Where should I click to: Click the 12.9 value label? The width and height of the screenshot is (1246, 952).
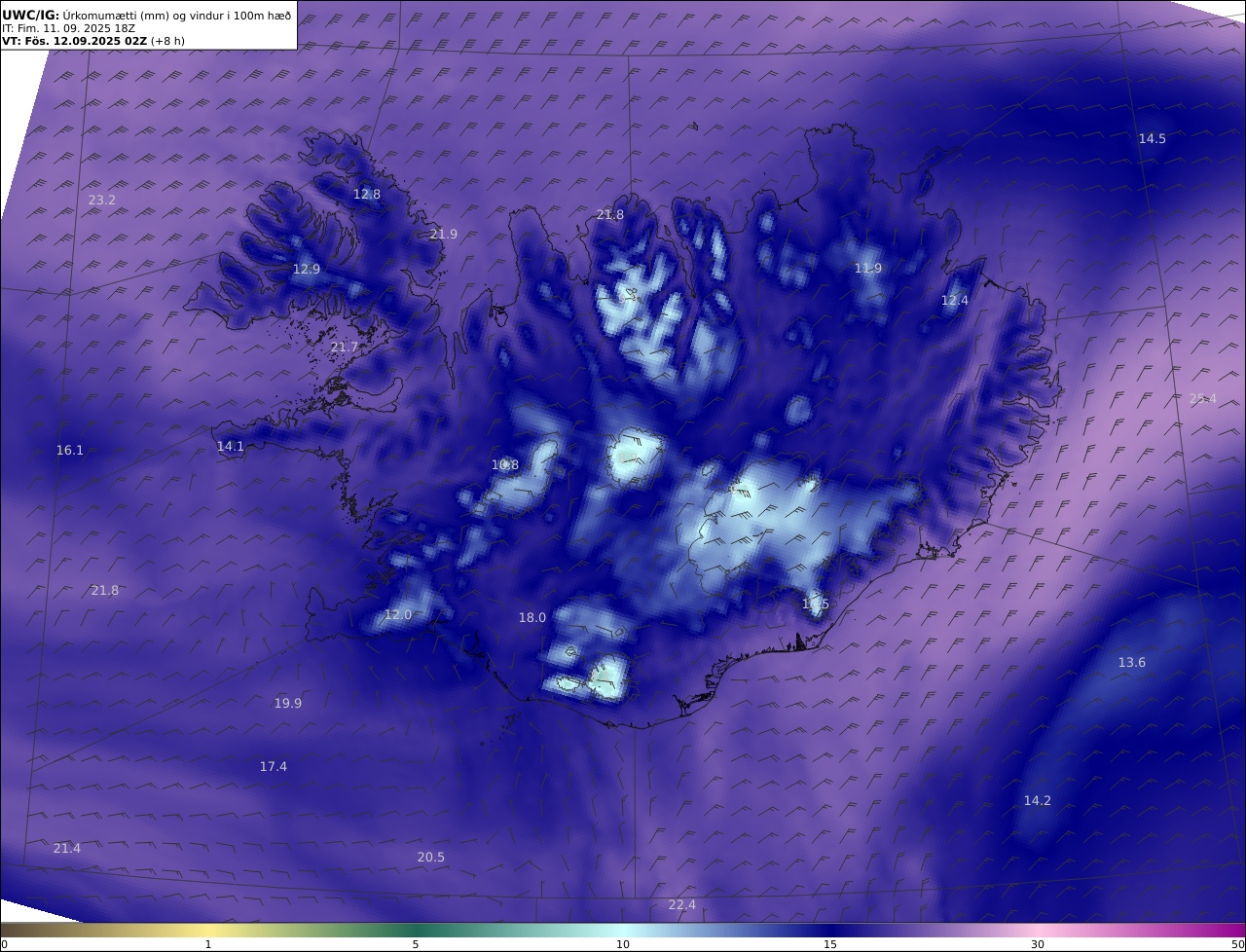pyautogui.click(x=307, y=270)
